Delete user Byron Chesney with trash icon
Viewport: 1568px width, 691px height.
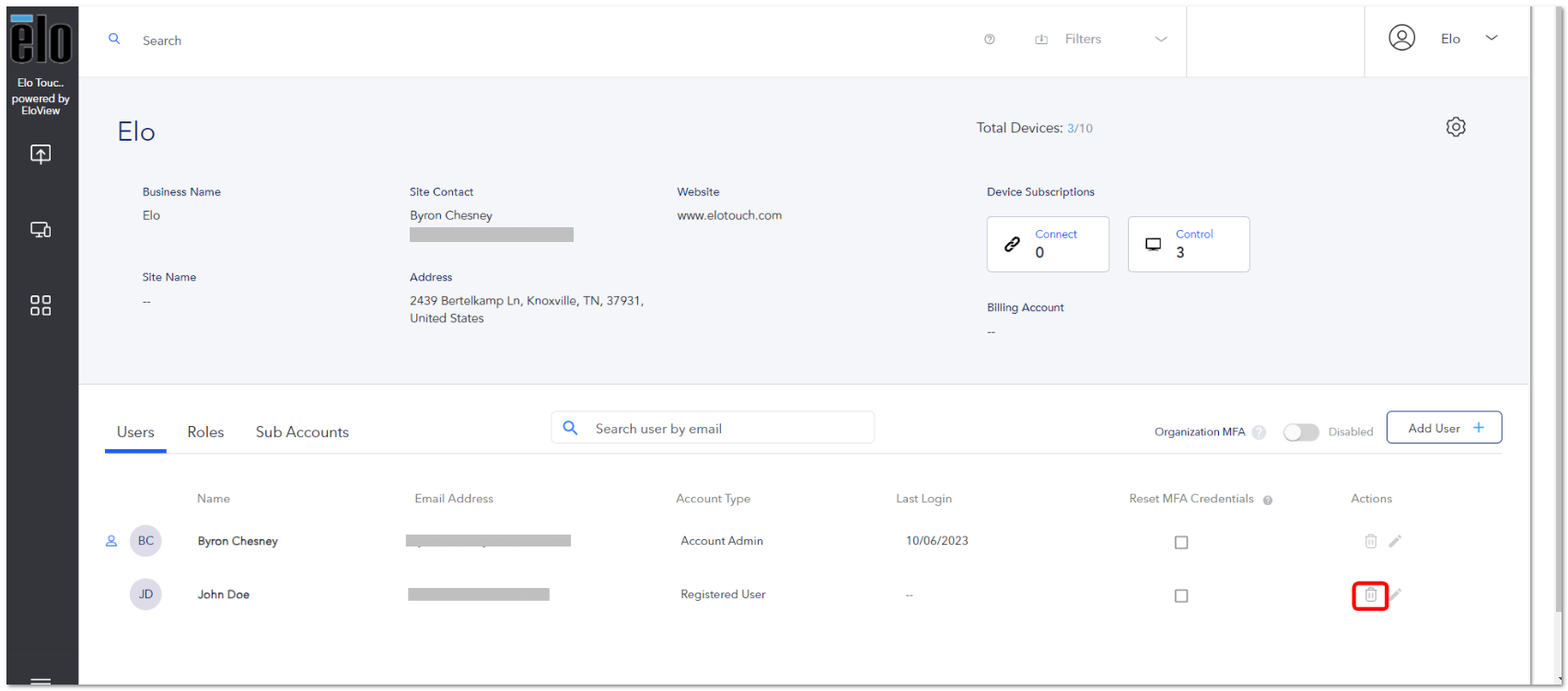point(1371,541)
